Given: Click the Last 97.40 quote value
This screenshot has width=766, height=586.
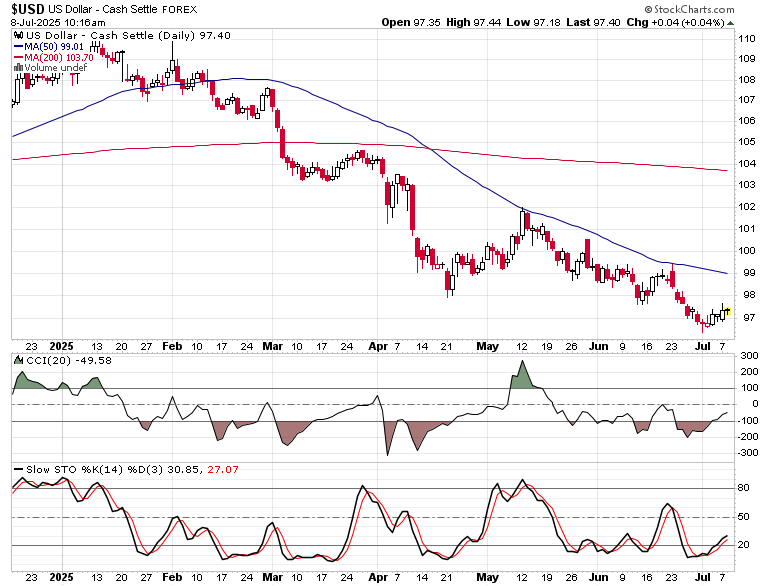Looking at the screenshot, I should [x=594, y=22].
